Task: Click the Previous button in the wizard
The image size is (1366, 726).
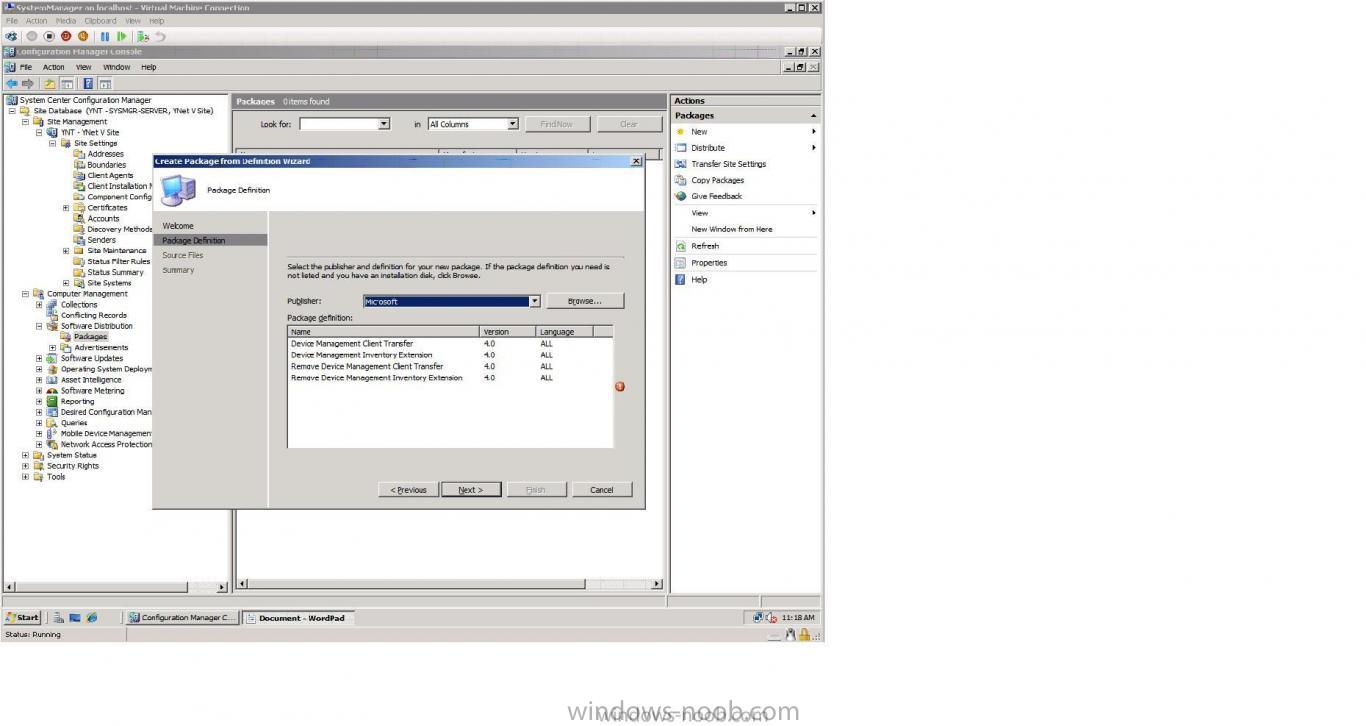Action: (x=408, y=490)
